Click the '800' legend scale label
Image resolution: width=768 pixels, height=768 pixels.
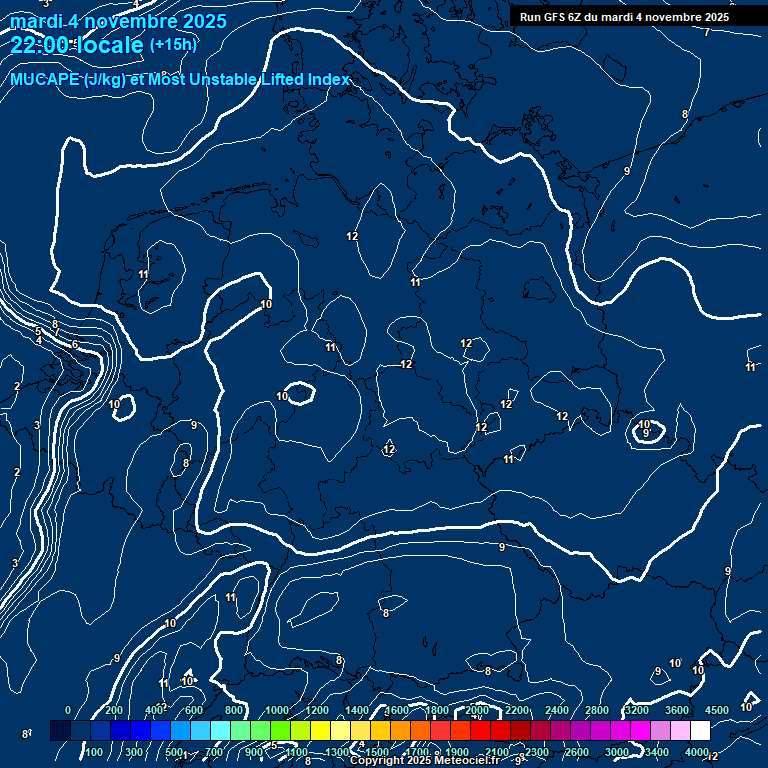coord(234,710)
